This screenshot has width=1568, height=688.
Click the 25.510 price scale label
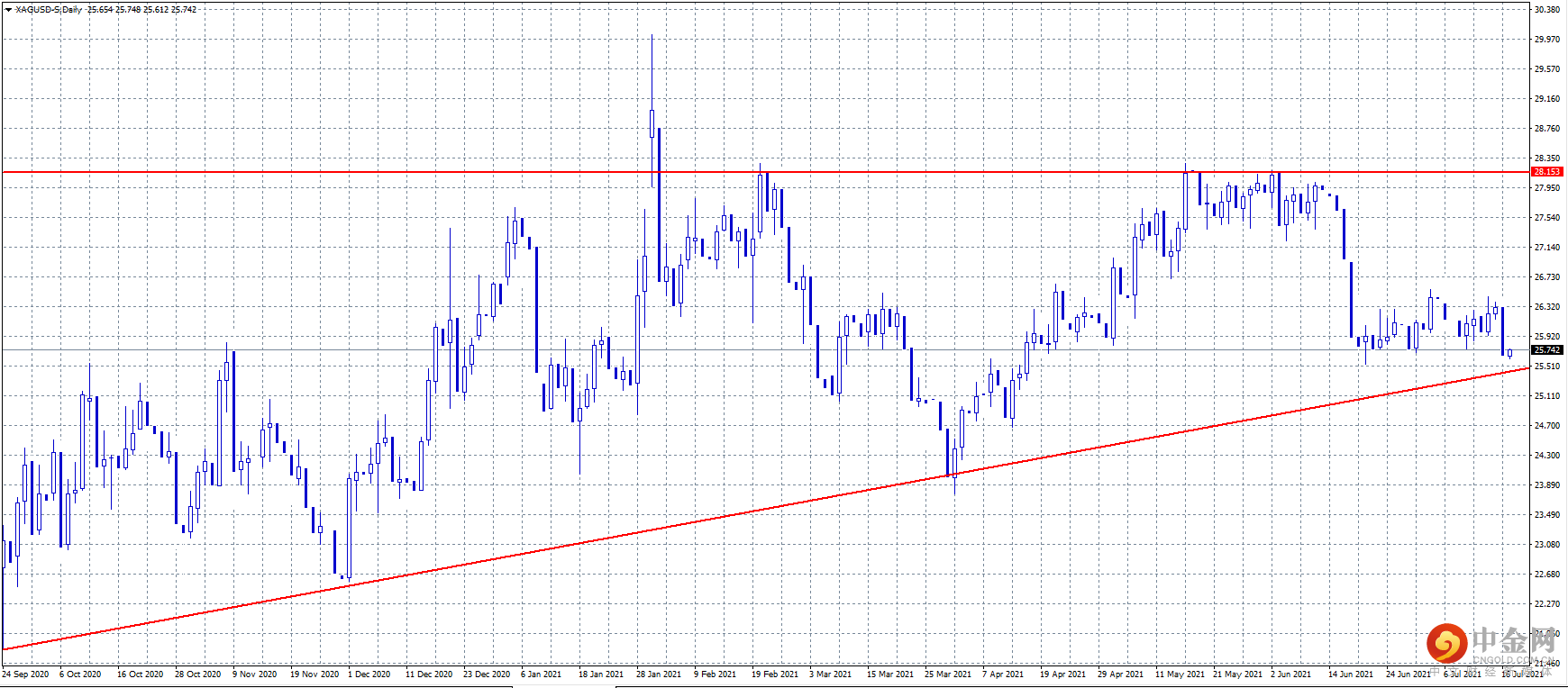[x=1547, y=367]
